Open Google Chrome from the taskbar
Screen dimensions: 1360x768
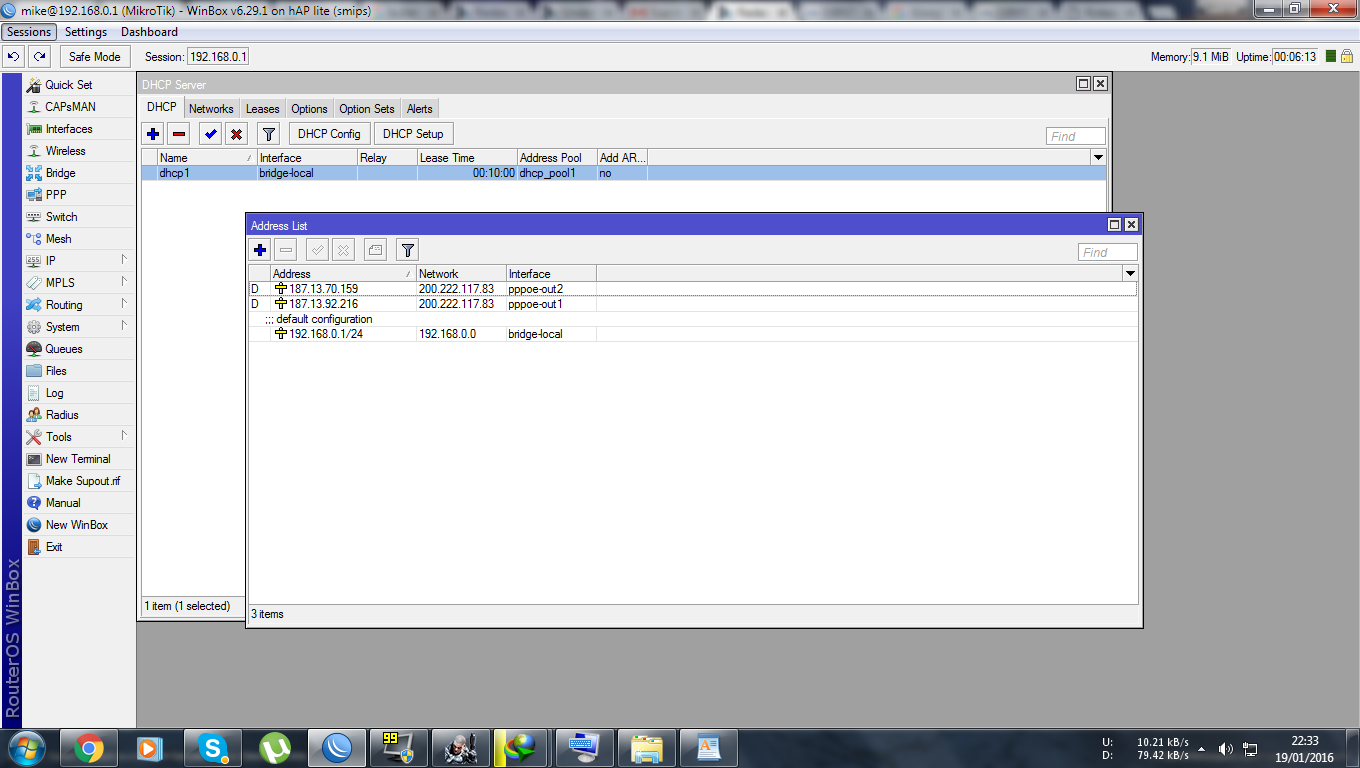89,747
